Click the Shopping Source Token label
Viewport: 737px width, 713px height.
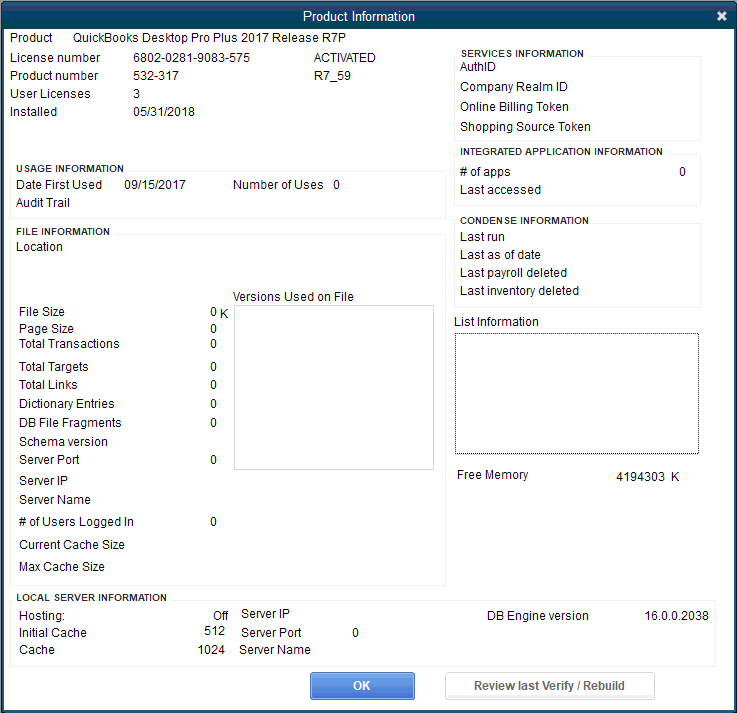point(525,127)
